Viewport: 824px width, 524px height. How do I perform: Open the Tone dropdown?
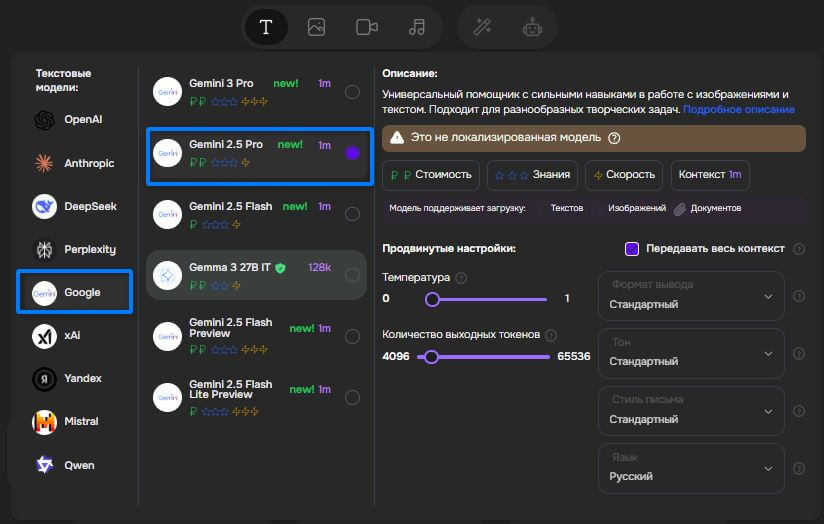[x=690, y=352]
